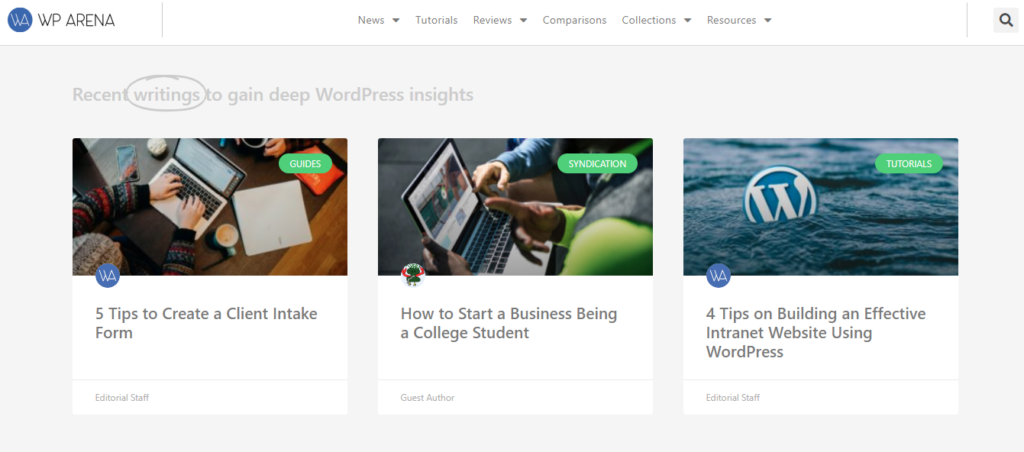Expand the Collections dropdown arrow
The width and height of the screenshot is (1024, 452).
[x=687, y=20]
